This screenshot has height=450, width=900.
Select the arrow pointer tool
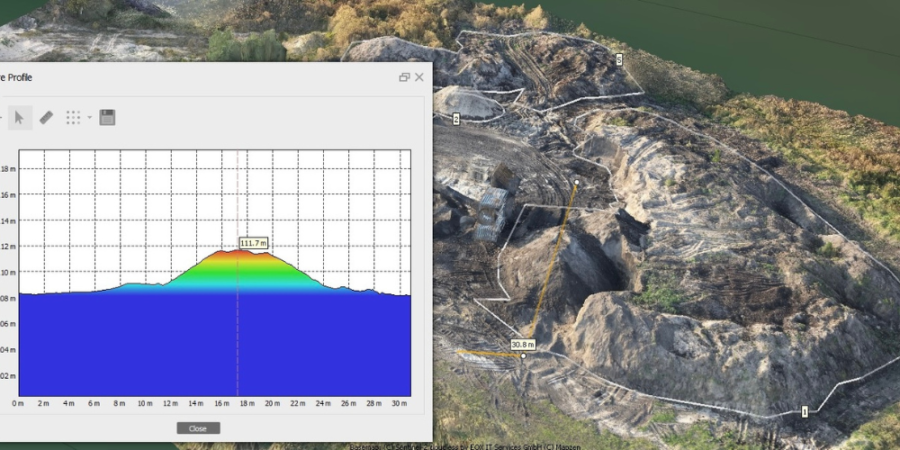tap(19, 118)
